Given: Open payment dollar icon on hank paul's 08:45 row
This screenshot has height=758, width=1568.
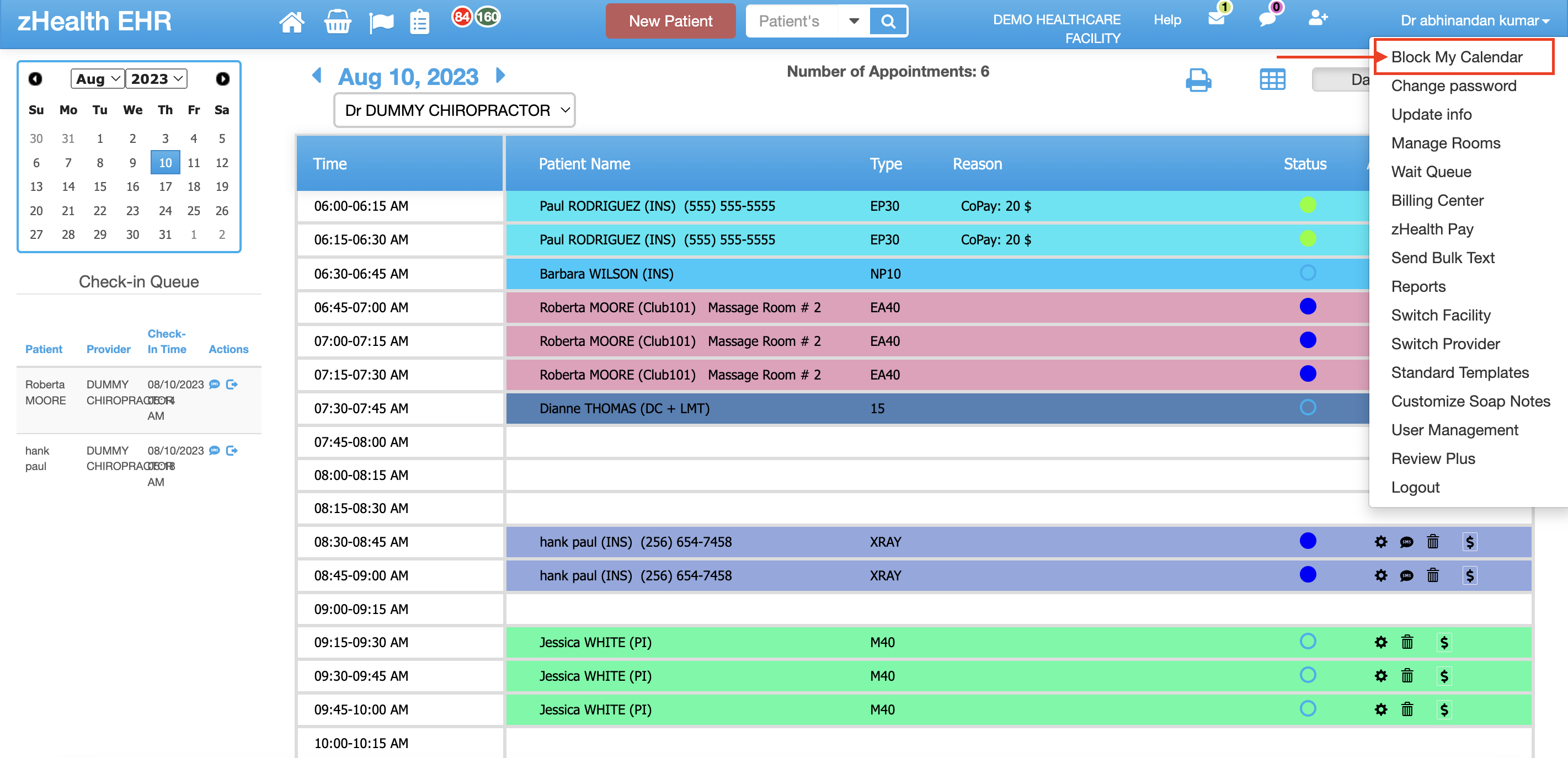Looking at the screenshot, I should click(x=1470, y=575).
